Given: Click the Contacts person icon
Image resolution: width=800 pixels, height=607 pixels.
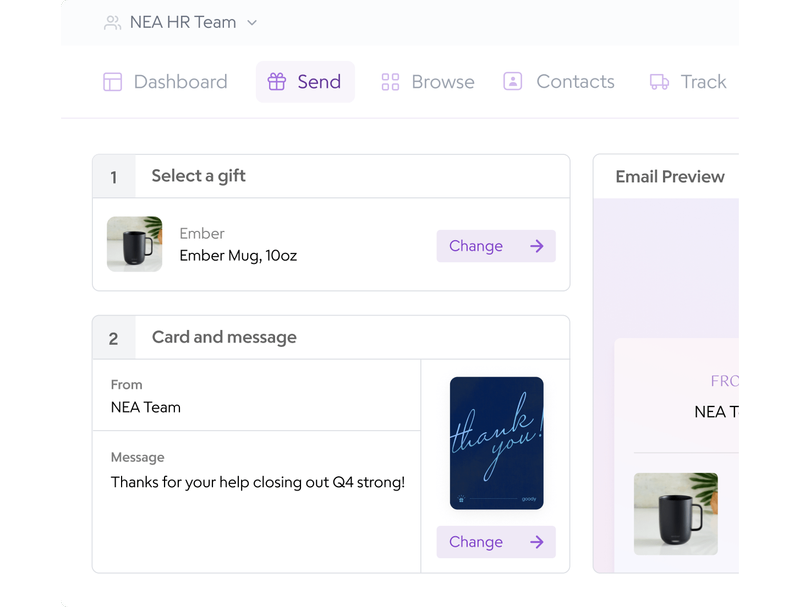Looking at the screenshot, I should pos(513,82).
